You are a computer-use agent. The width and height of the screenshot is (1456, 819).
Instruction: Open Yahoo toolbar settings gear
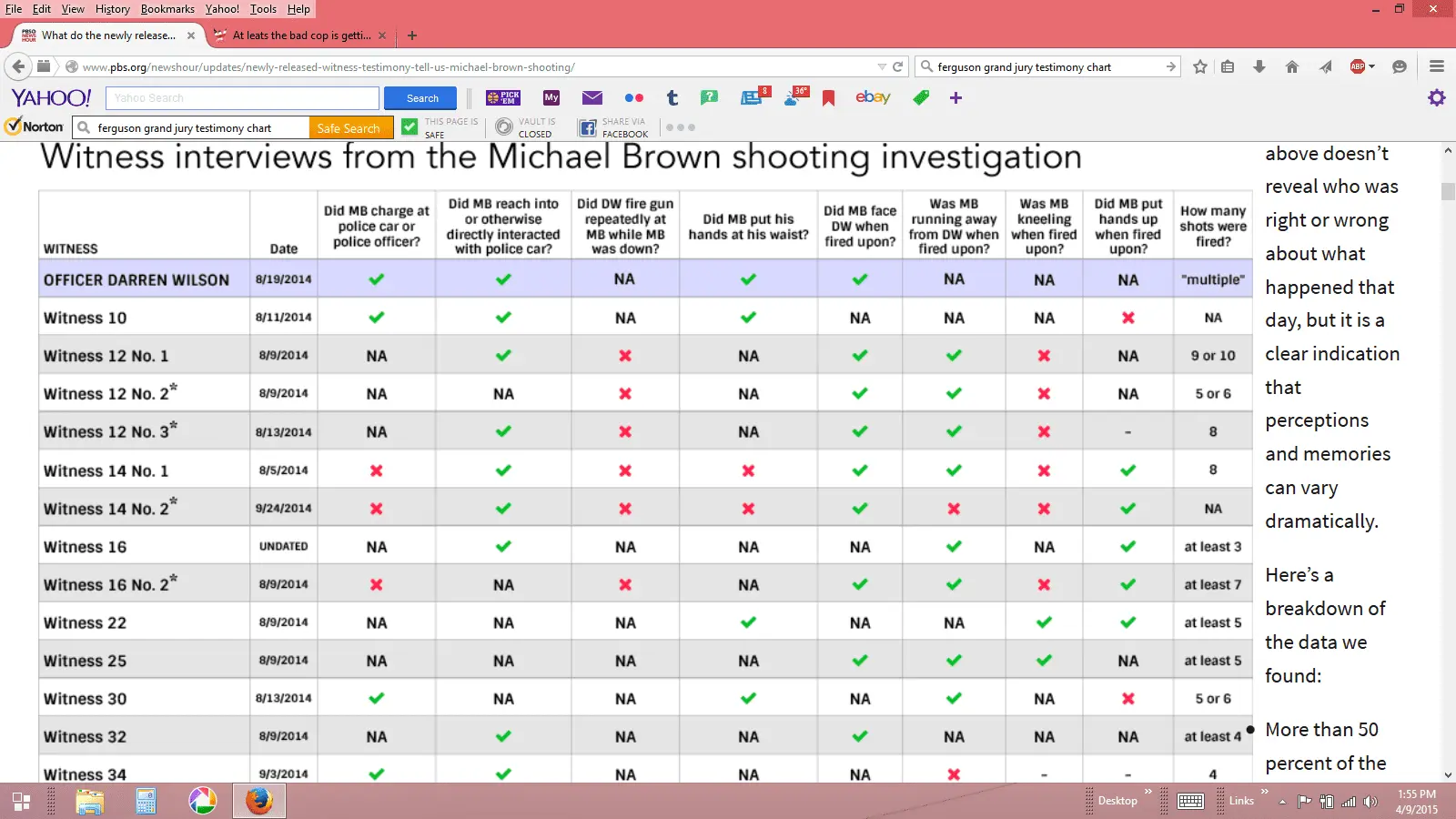tap(1436, 97)
